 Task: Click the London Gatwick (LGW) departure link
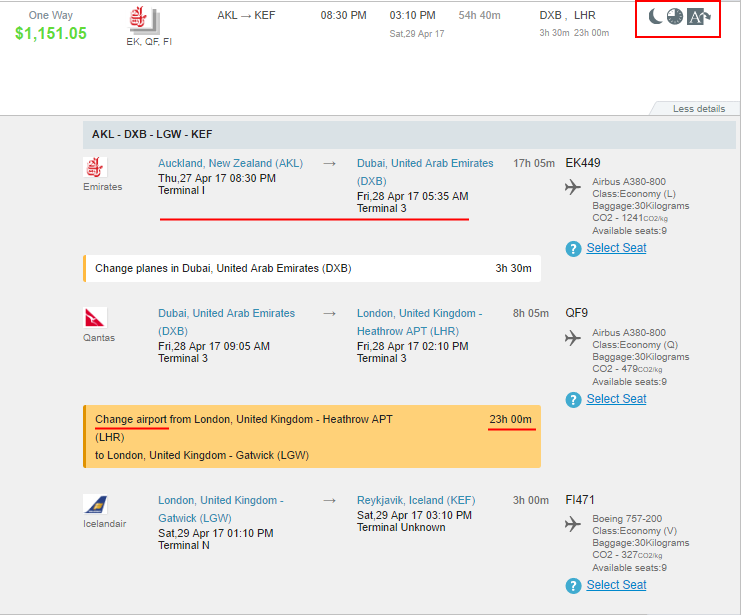coord(220,509)
